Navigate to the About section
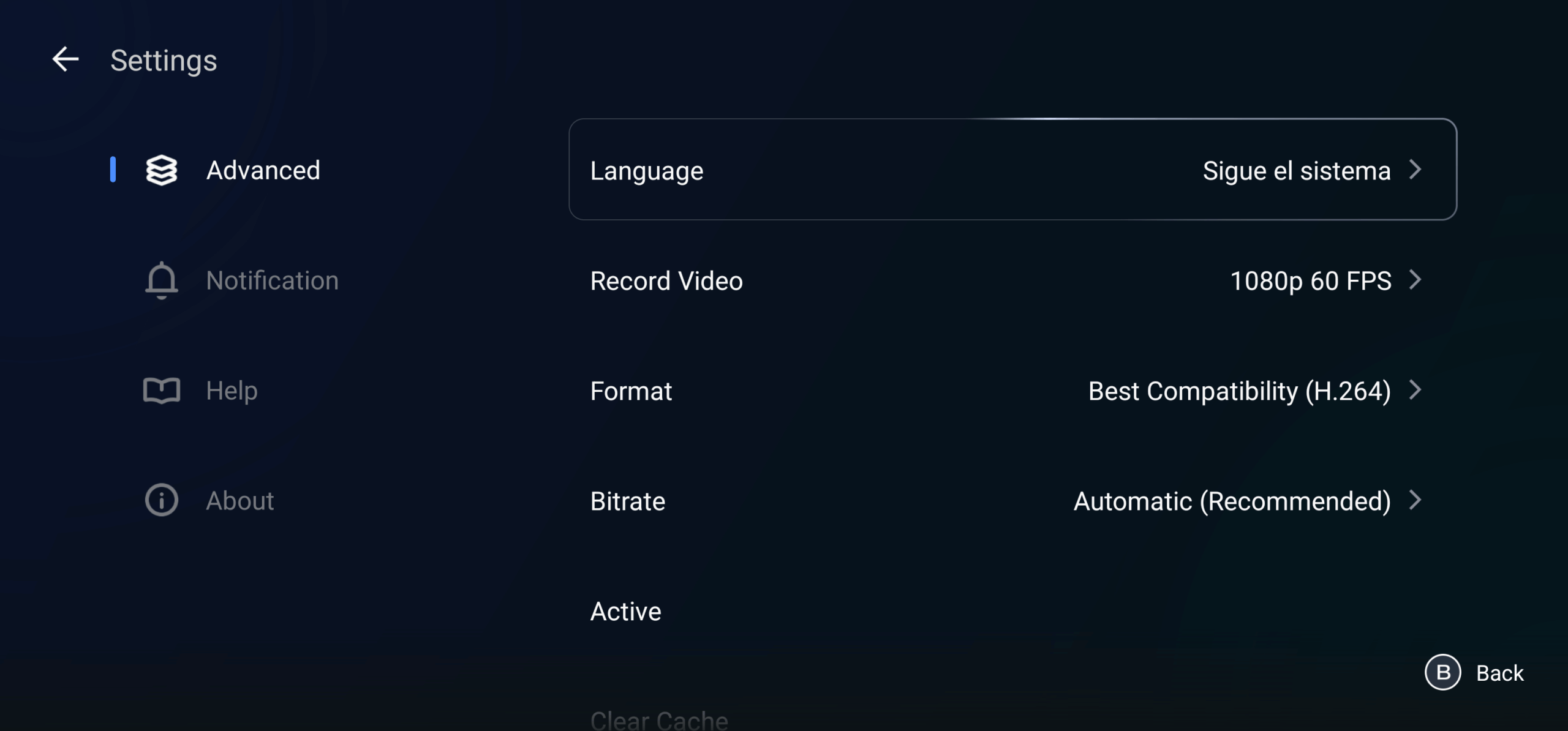Screen dimensions: 1568x731 click(x=239, y=500)
